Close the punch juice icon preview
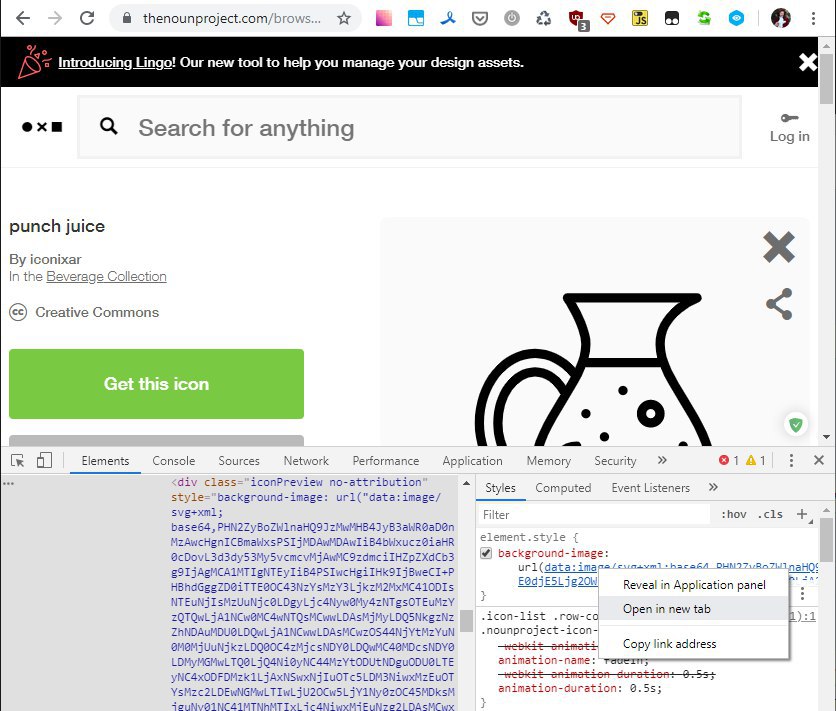 (x=778, y=247)
